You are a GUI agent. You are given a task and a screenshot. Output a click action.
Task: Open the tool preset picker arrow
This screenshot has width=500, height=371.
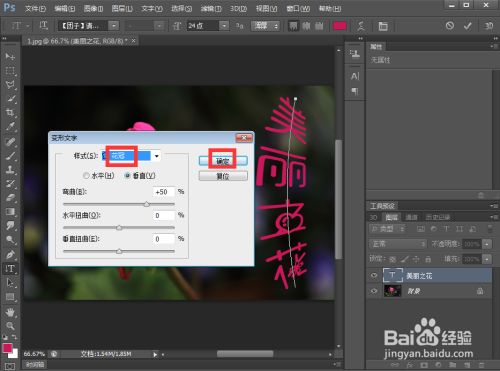pos(28,26)
